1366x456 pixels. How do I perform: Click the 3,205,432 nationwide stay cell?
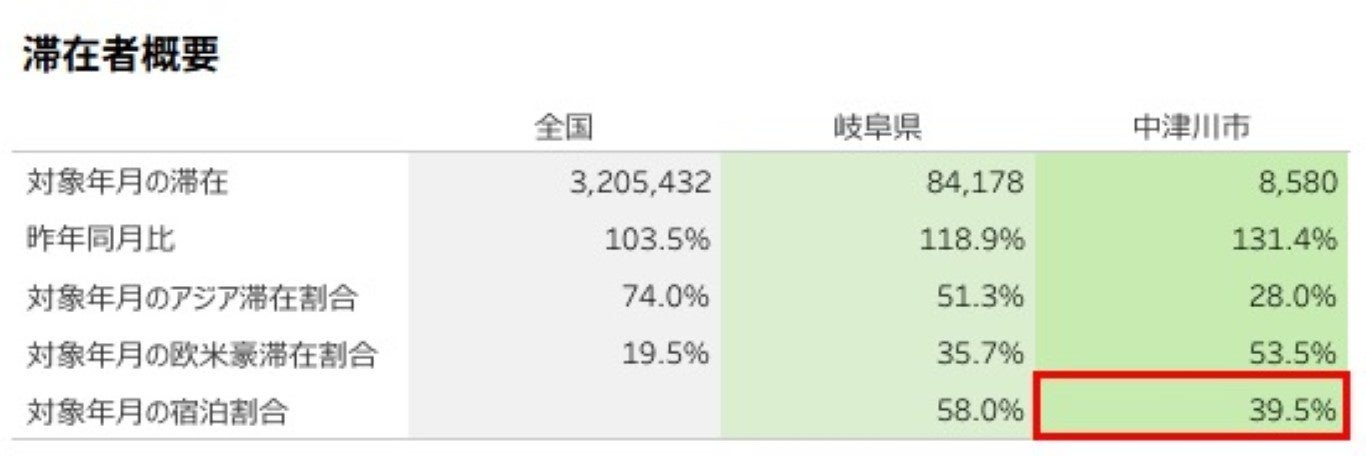[x=640, y=183]
